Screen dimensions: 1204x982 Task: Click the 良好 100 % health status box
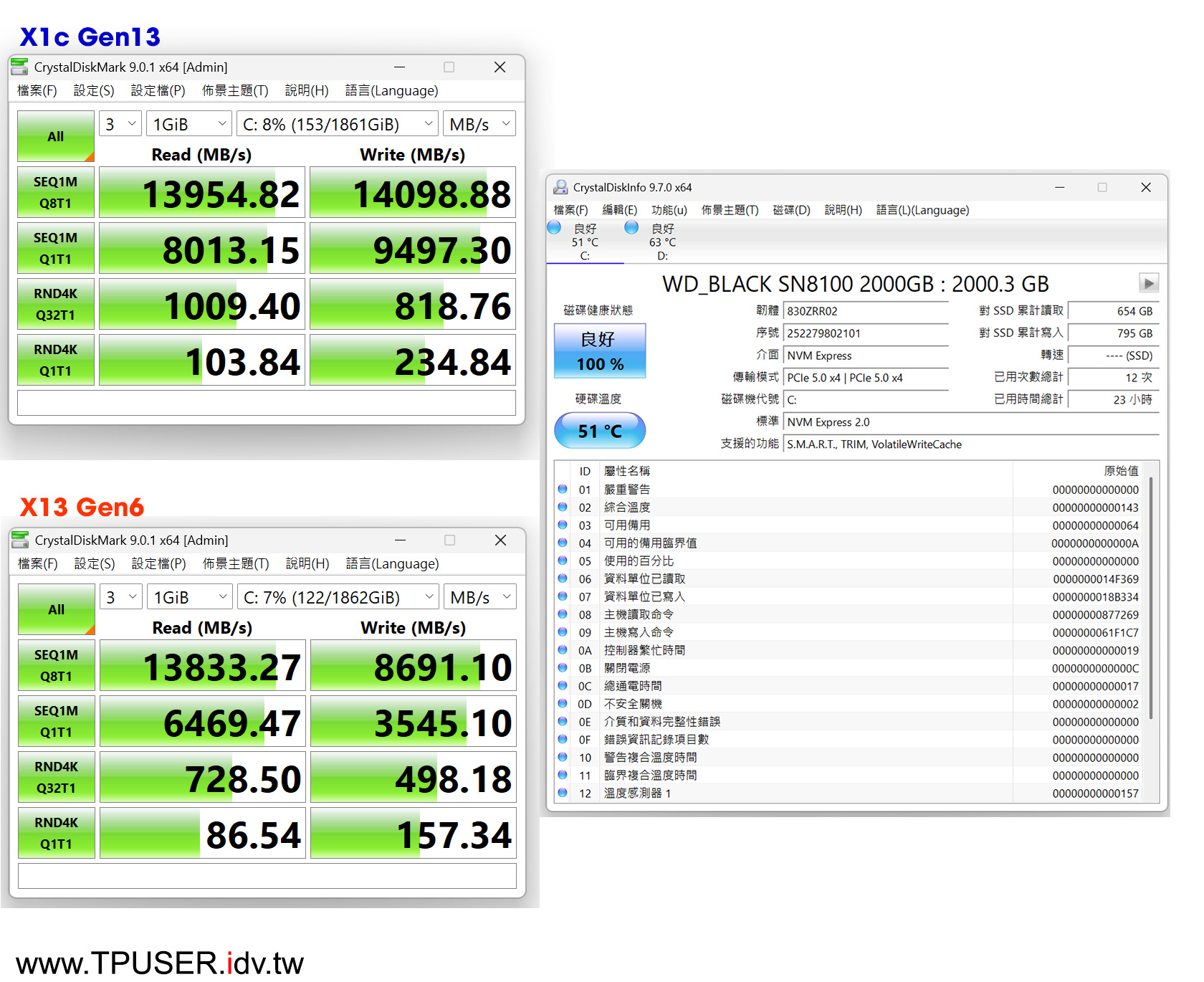(600, 351)
